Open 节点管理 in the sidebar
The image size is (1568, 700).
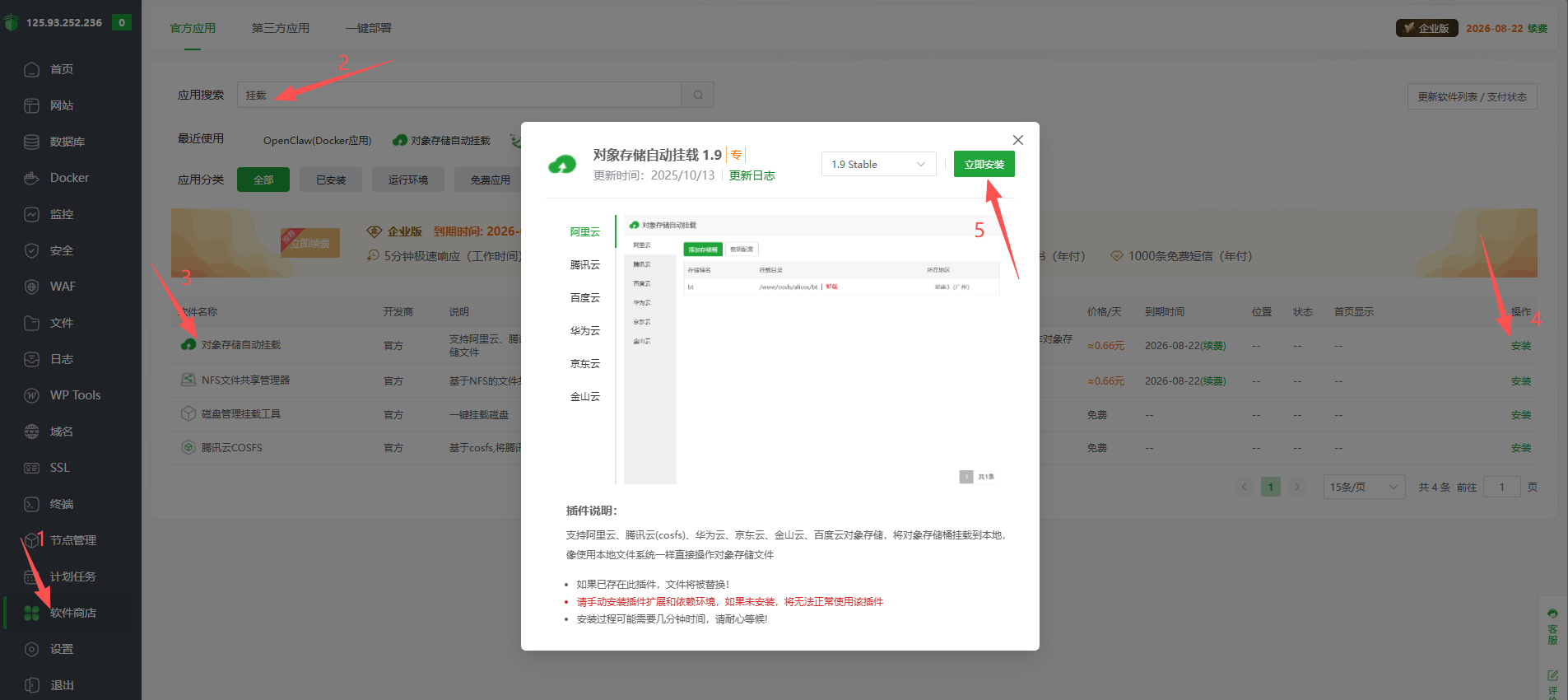click(72, 540)
